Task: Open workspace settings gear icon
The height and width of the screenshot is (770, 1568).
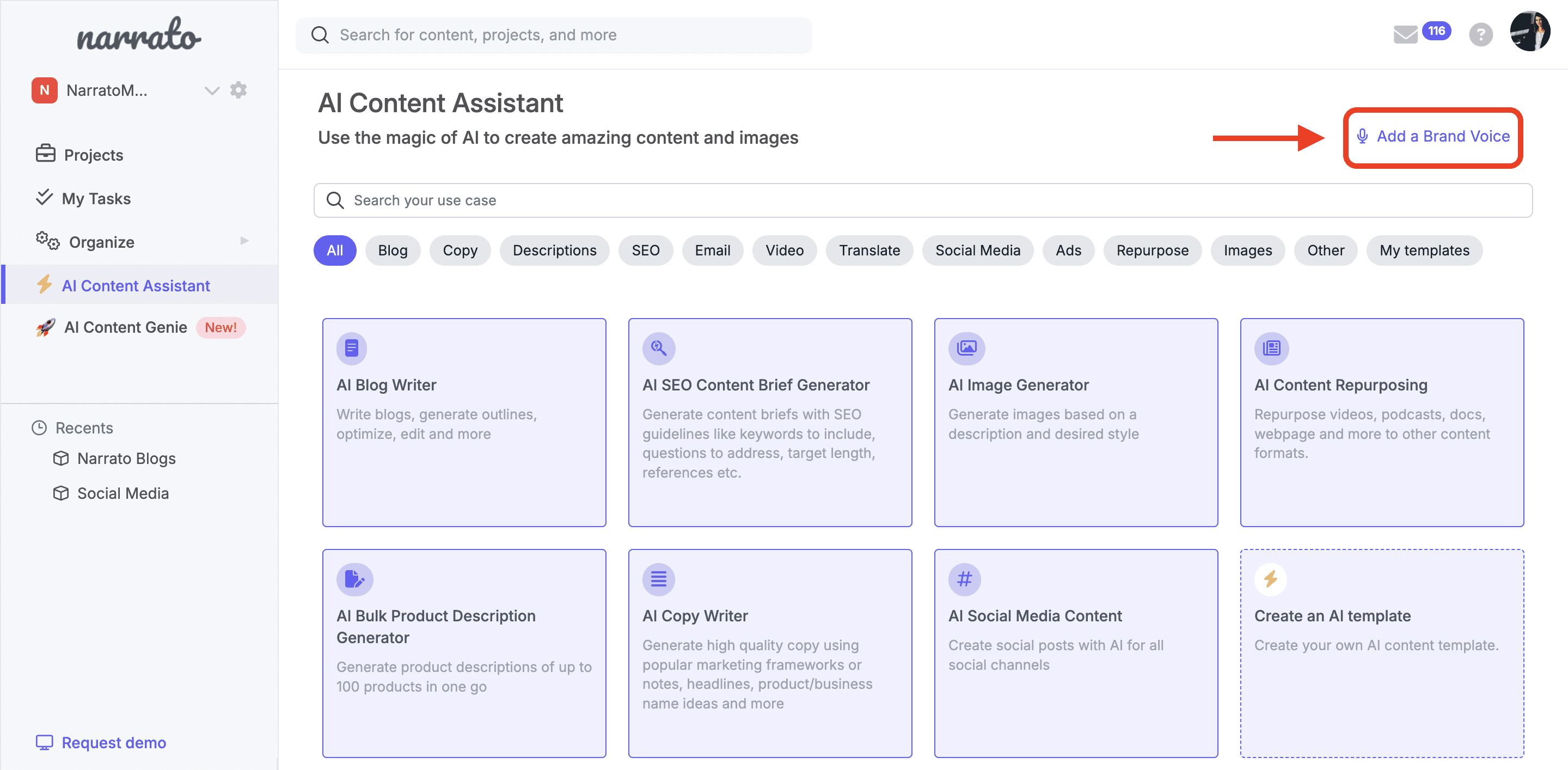Action: (238, 90)
